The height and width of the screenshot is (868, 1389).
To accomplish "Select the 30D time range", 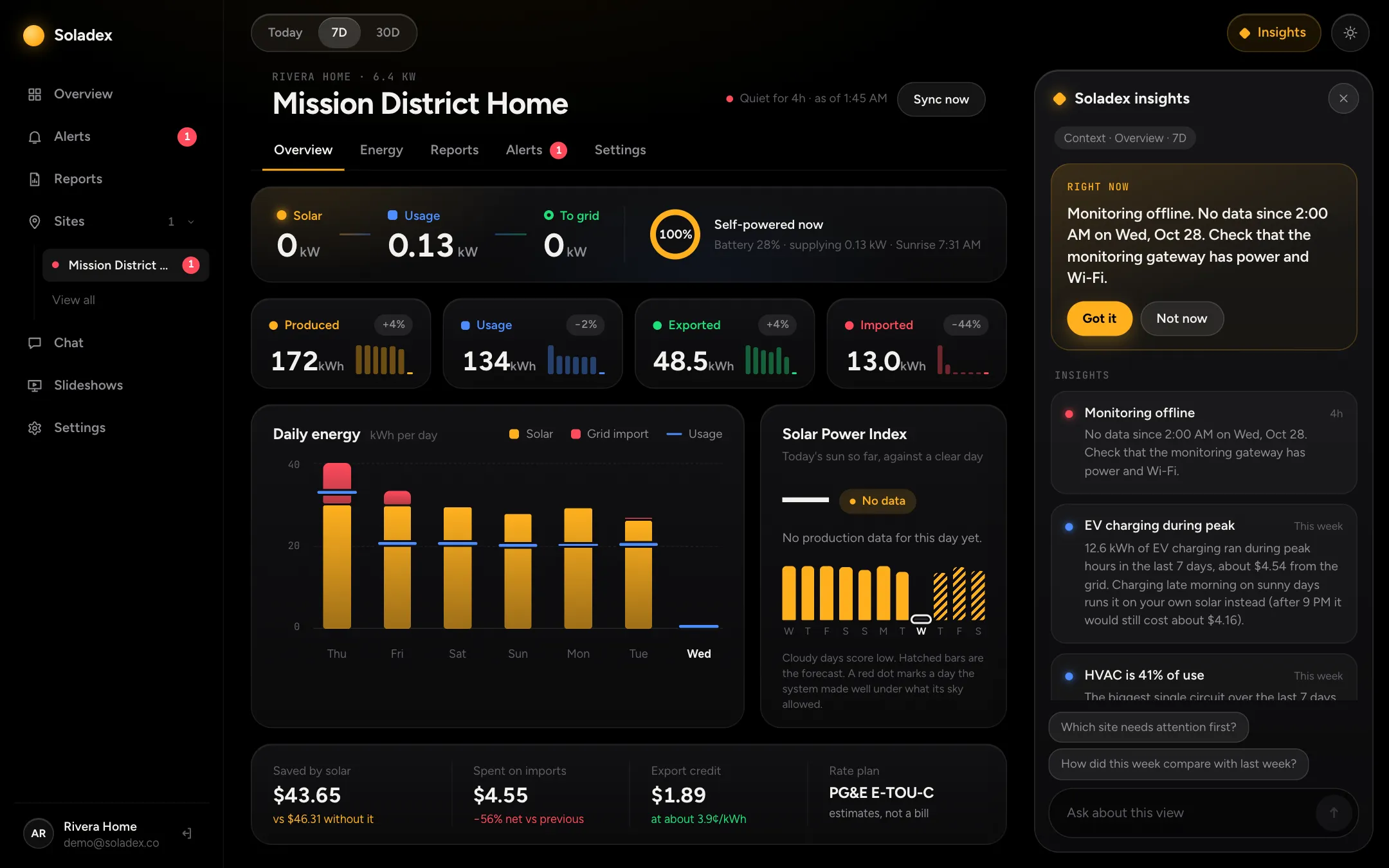I will [388, 33].
